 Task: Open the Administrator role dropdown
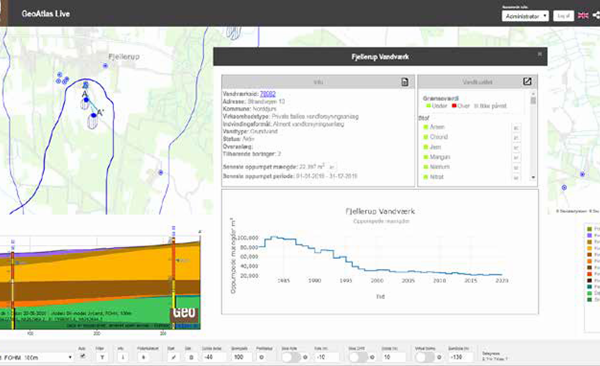[525, 16]
